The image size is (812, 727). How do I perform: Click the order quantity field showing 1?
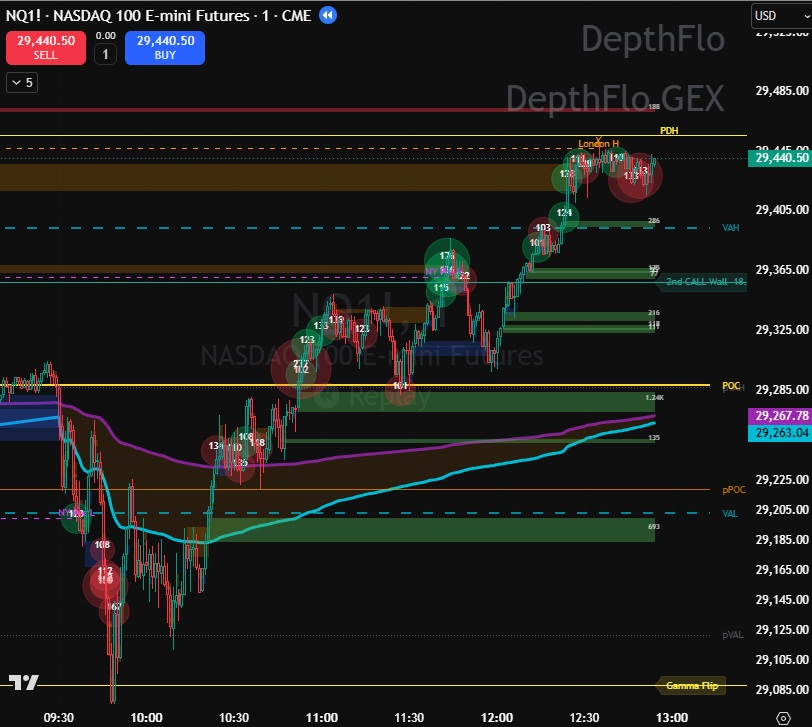point(105,54)
